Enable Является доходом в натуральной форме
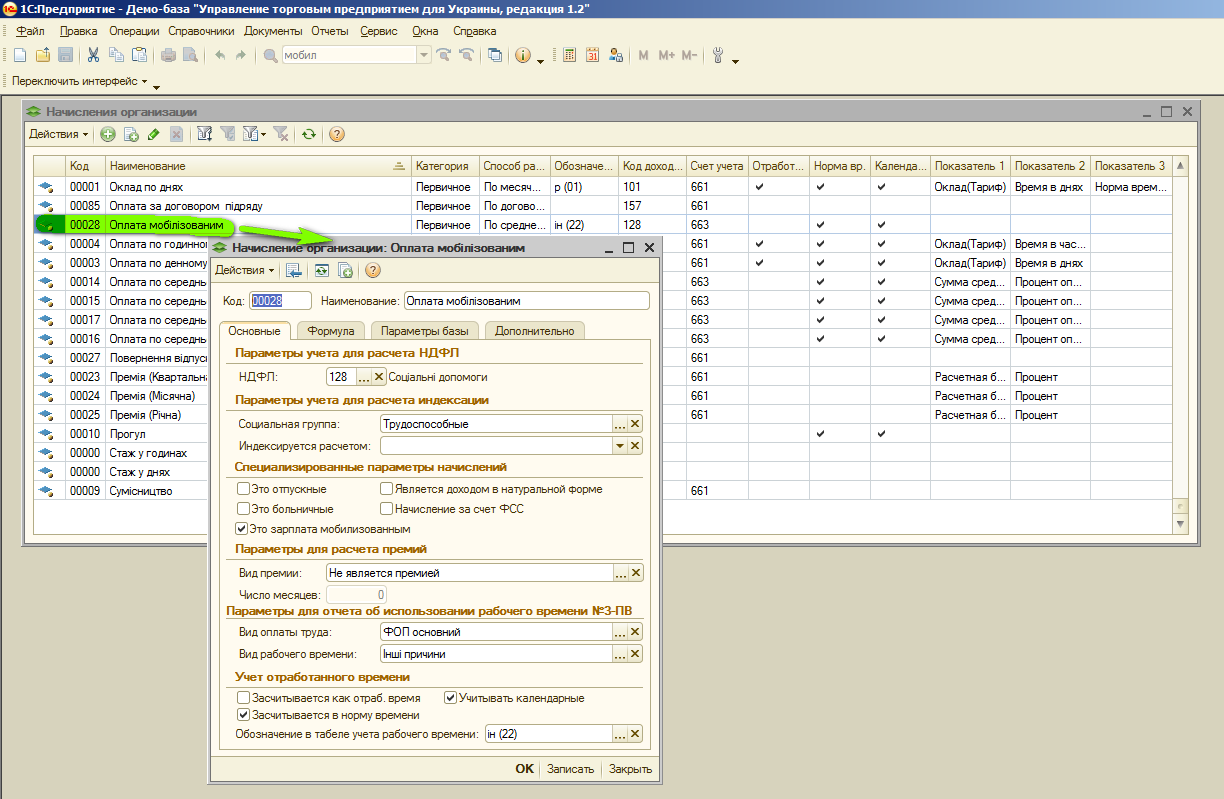1224x799 pixels. [386, 489]
